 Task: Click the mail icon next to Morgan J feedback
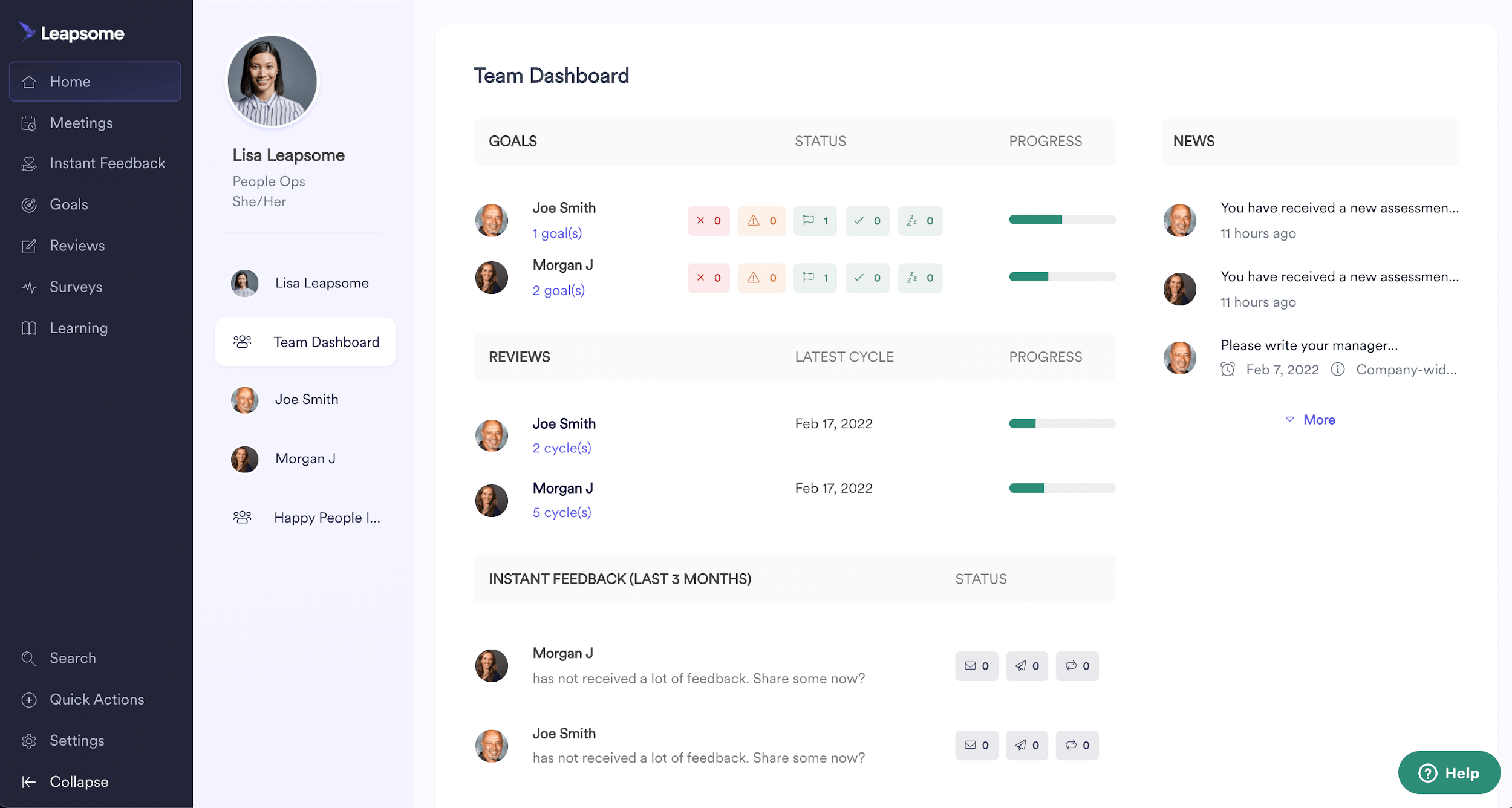click(977, 666)
